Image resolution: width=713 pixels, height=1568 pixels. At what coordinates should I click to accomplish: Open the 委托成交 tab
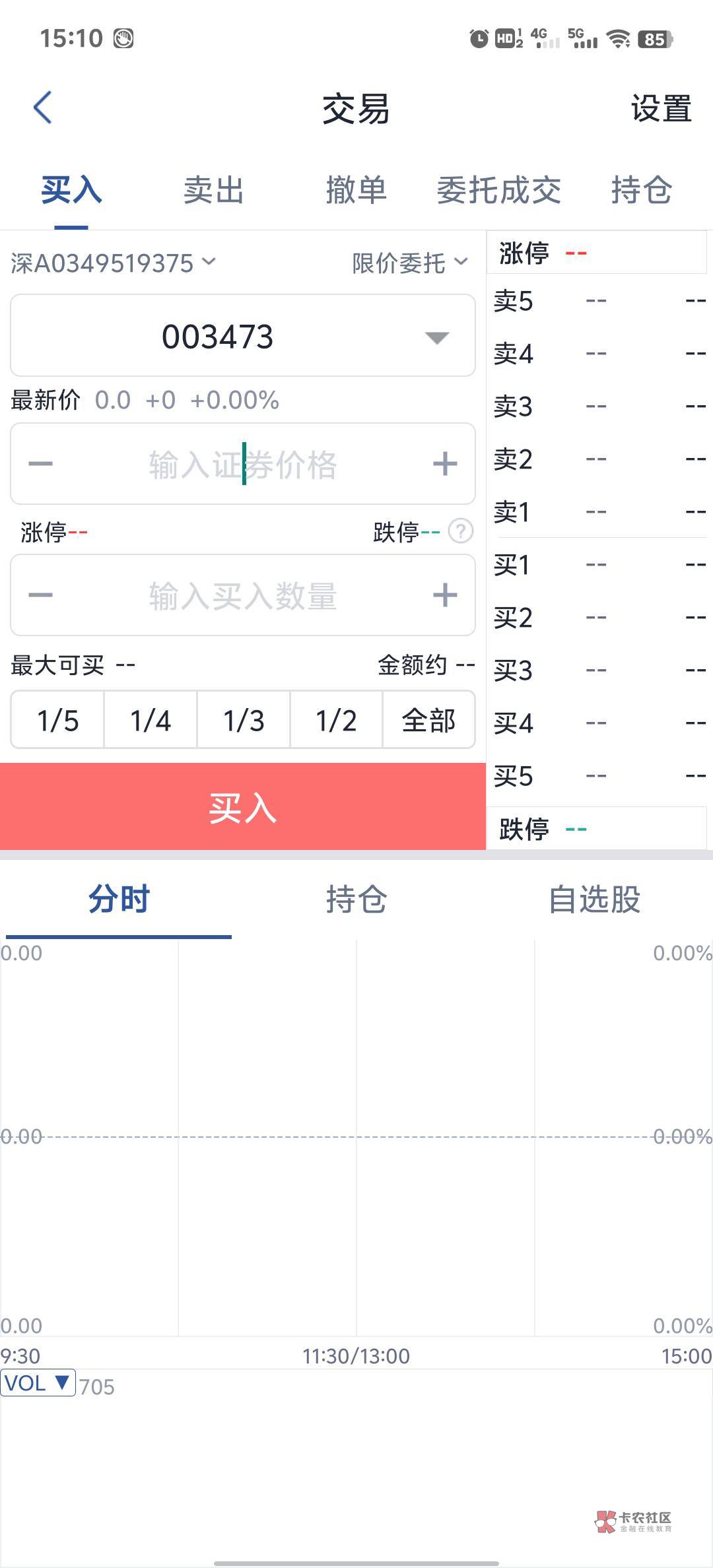point(498,191)
